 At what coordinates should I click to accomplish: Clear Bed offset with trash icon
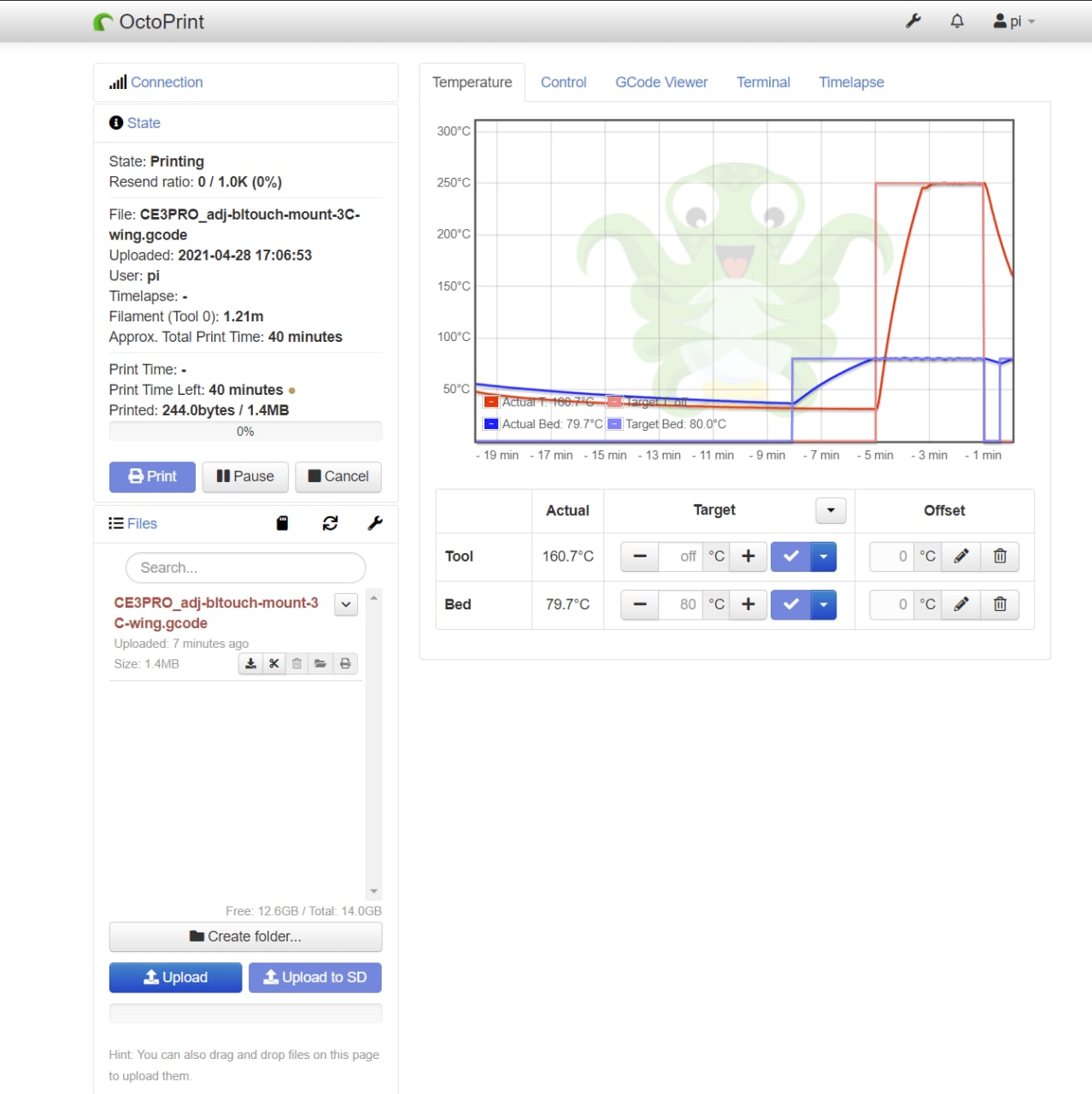[x=1000, y=604]
